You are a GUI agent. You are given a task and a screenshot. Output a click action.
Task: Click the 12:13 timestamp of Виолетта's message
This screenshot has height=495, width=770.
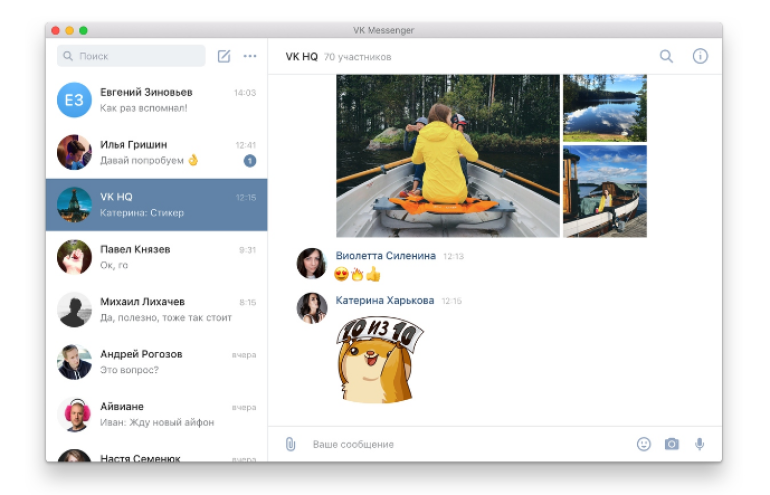tap(453, 256)
